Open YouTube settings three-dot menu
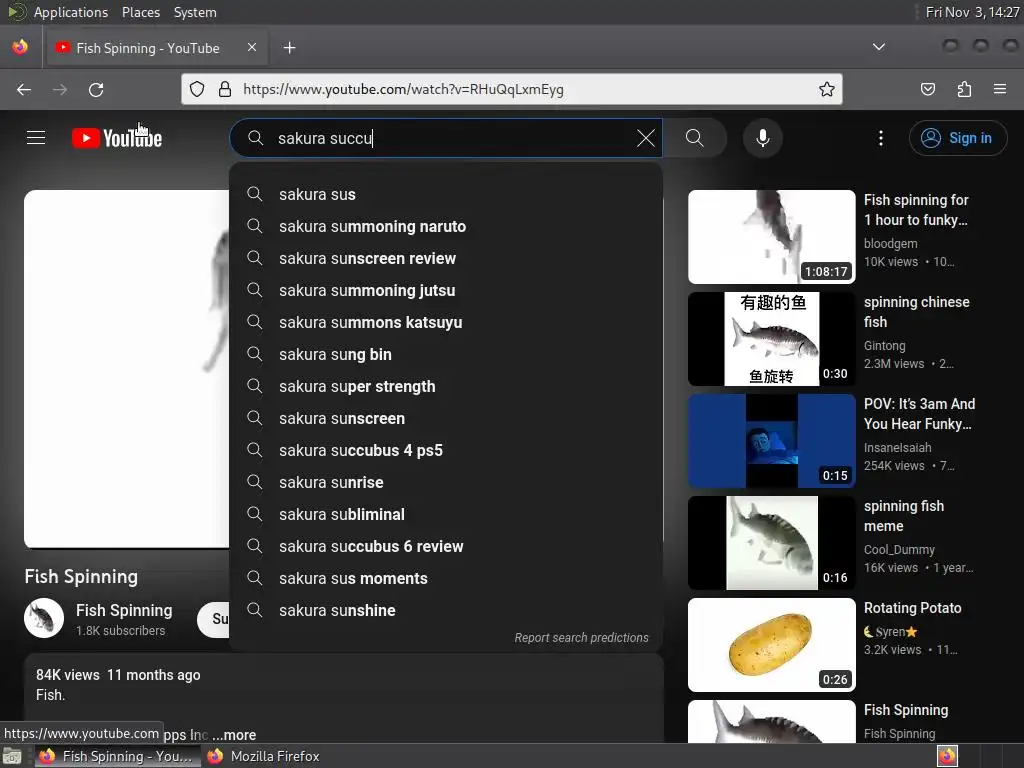The height and width of the screenshot is (768, 1024). tap(880, 138)
